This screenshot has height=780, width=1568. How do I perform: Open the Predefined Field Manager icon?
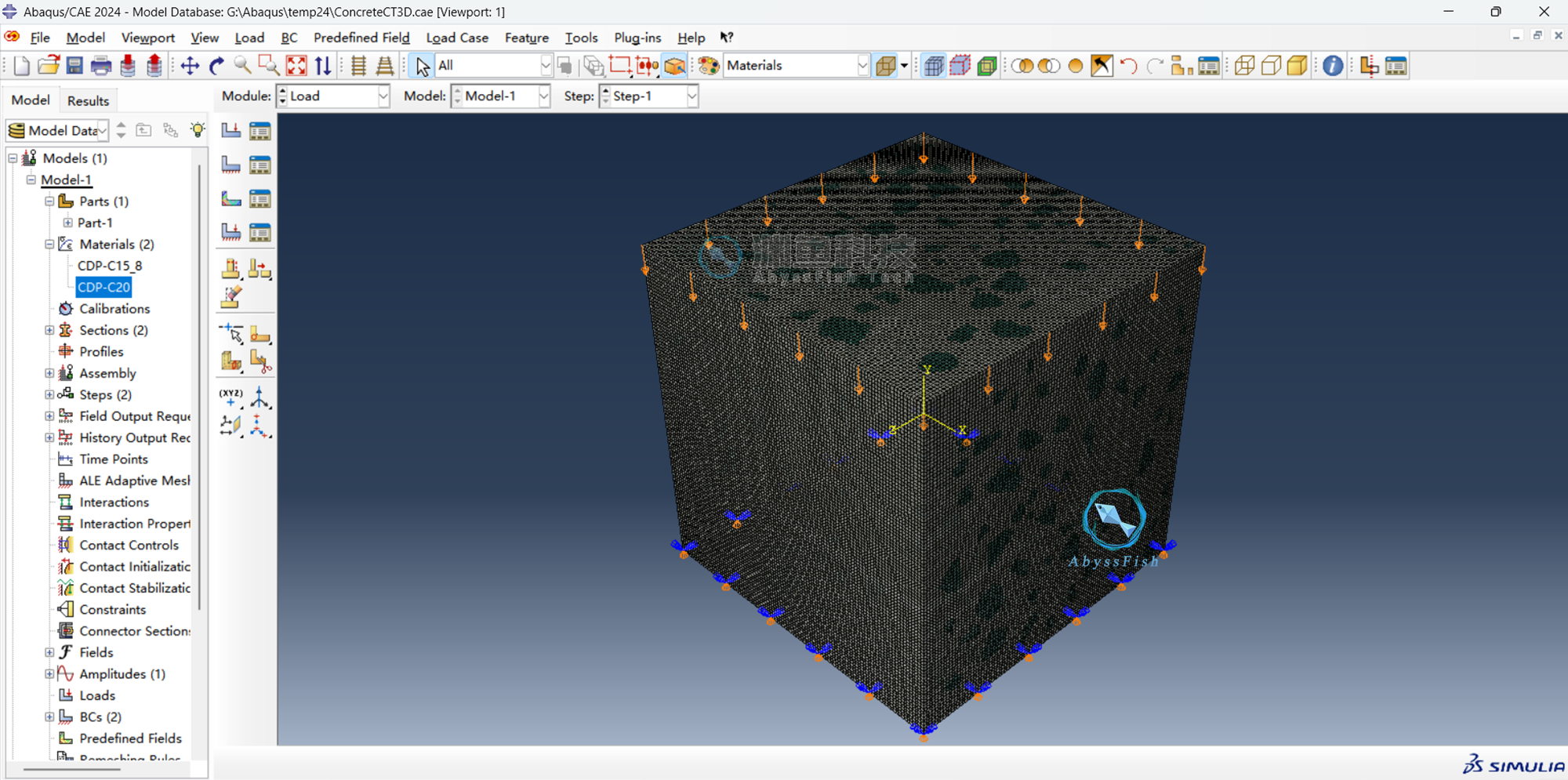(260, 198)
